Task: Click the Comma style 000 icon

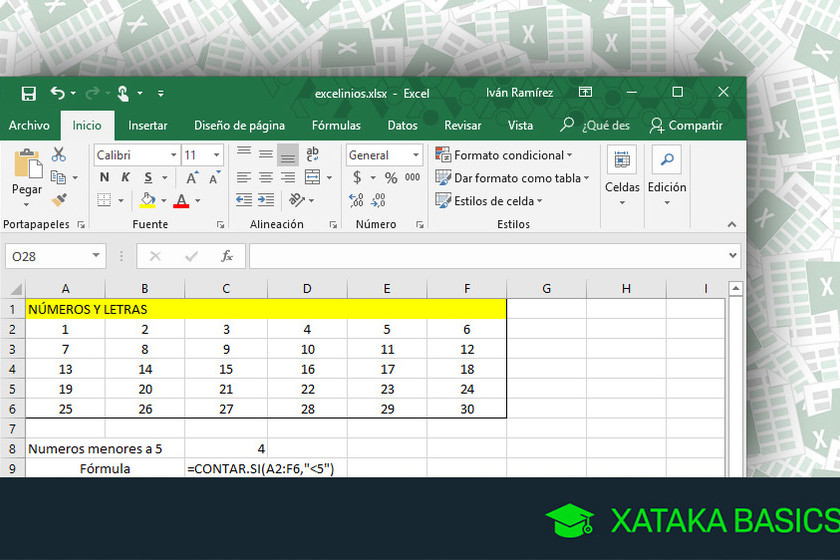Action: click(412, 177)
